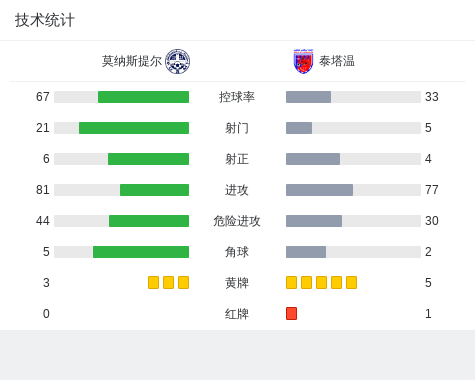This screenshot has height=380, width=475.
Task: Click the 技术统计 section heading
Action: [45, 20]
